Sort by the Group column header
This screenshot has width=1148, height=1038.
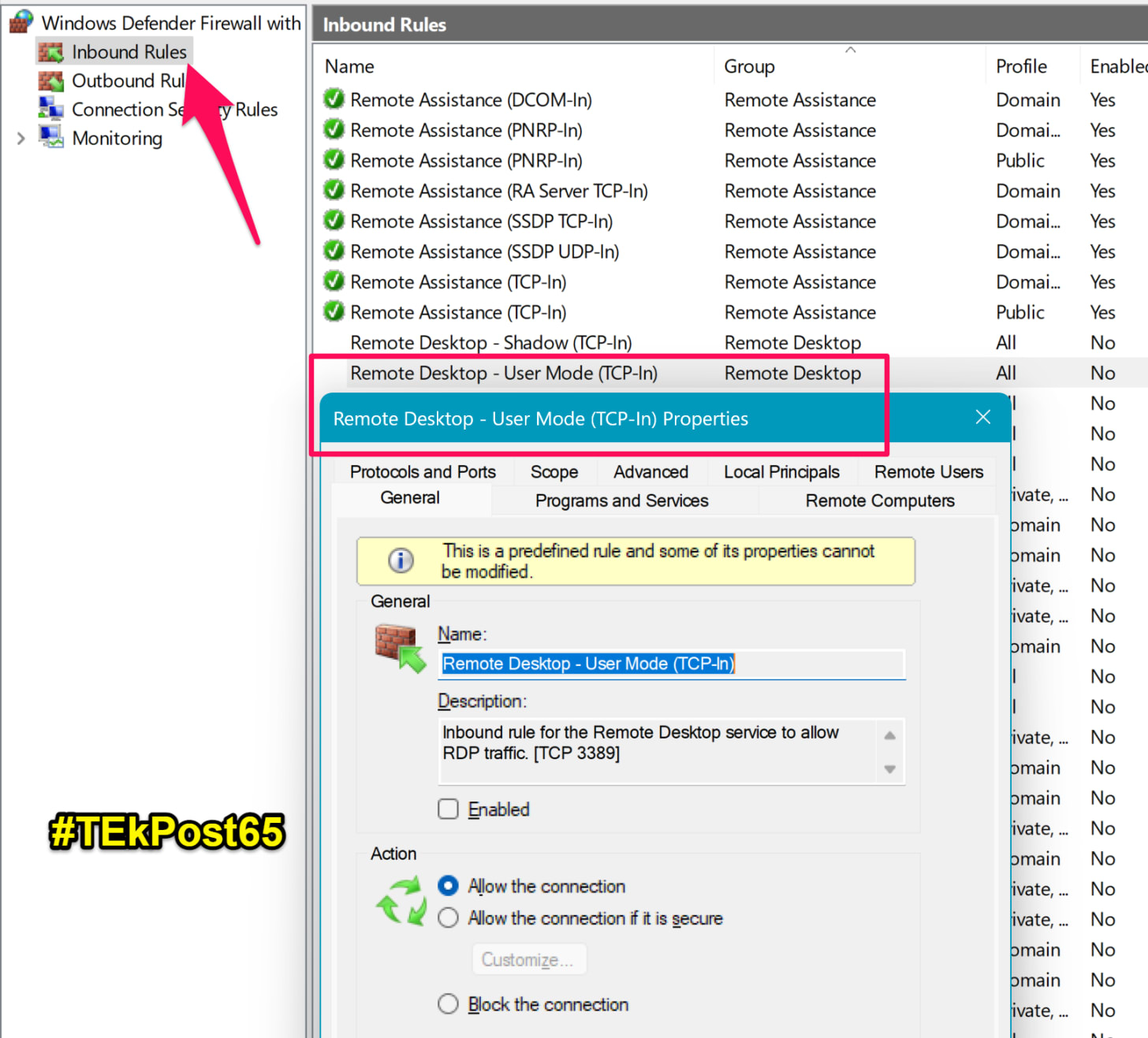point(749,66)
